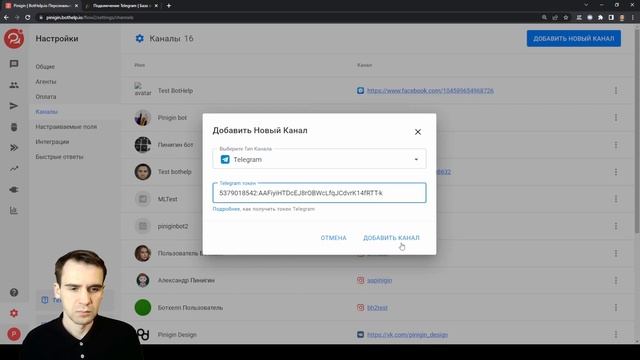Open the broadcasts paper-plane icon
The image size is (640, 360).
(14, 106)
